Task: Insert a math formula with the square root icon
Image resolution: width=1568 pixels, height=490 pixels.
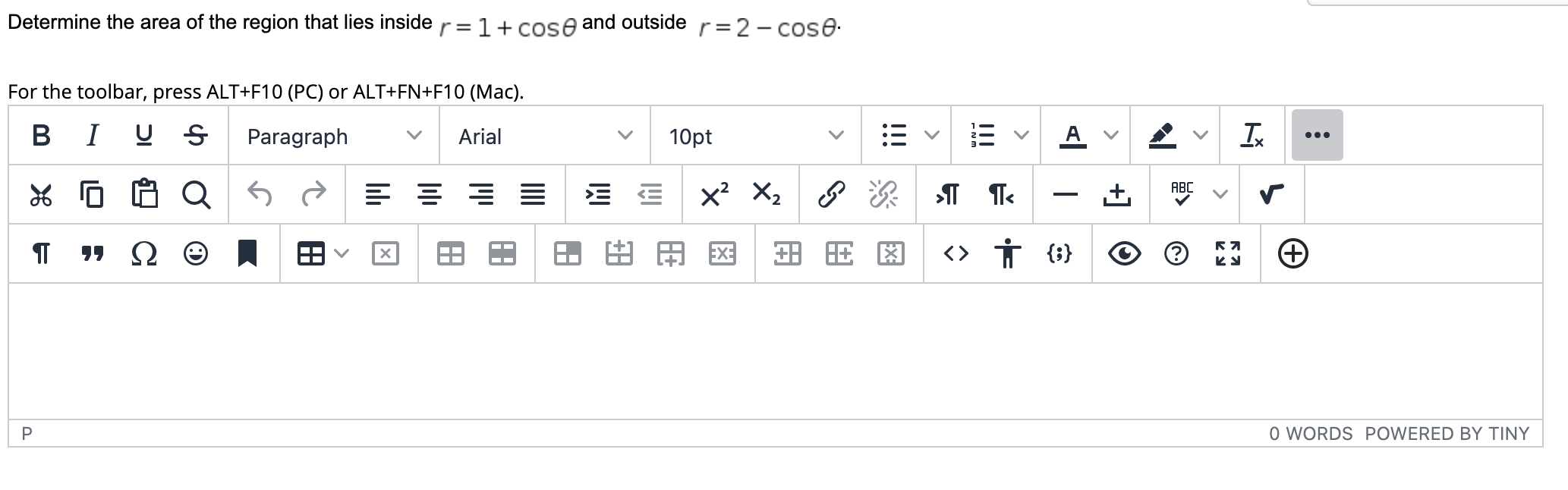Action: (1270, 194)
